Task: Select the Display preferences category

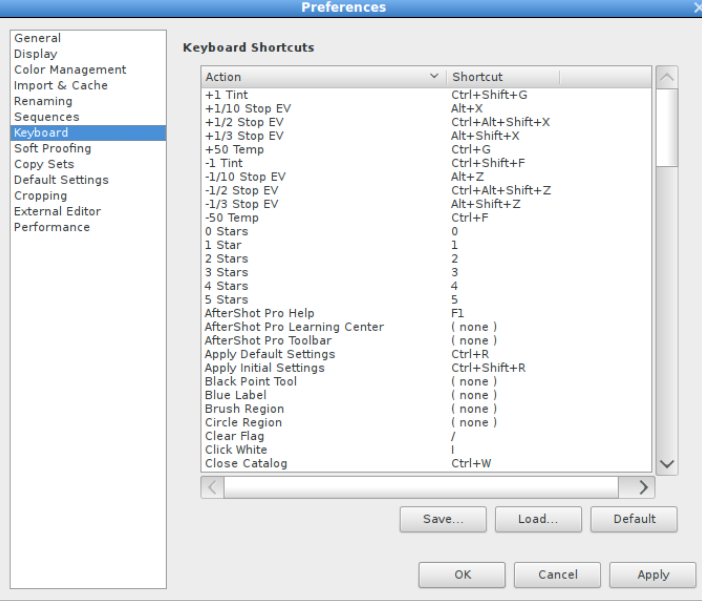Action: (x=88, y=54)
